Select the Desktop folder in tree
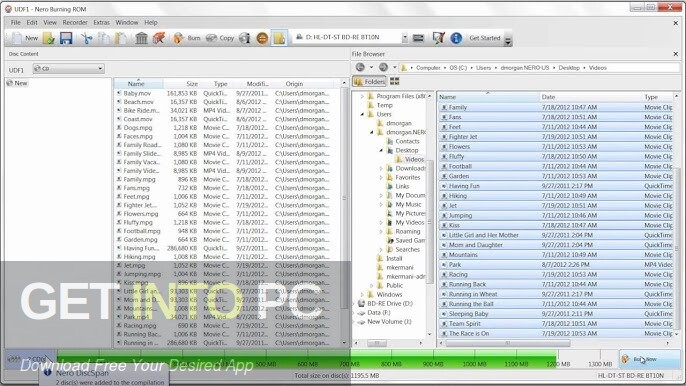The image size is (686, 386). [406, 150]
